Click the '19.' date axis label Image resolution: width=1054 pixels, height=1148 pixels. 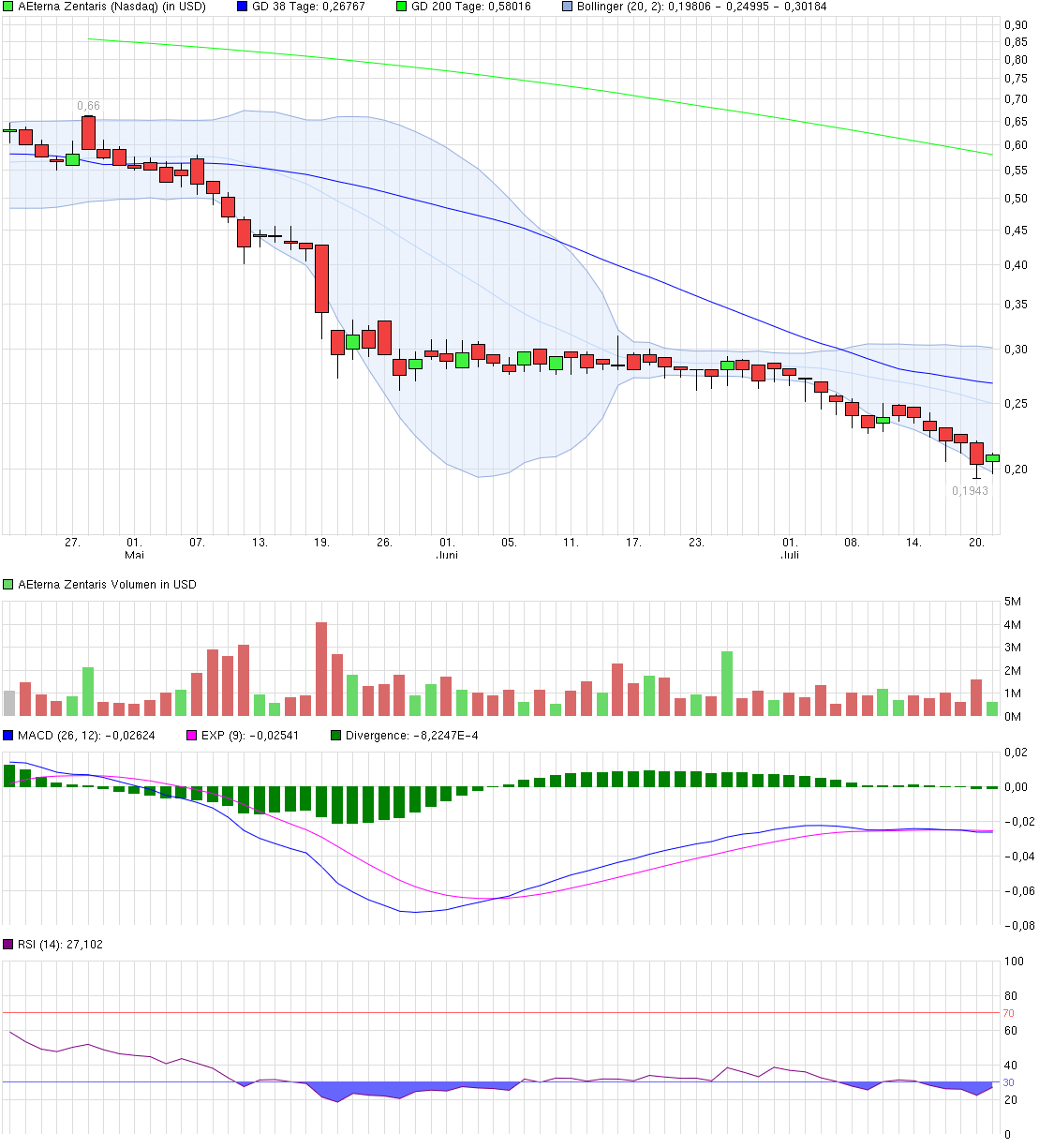click(321, 543)
